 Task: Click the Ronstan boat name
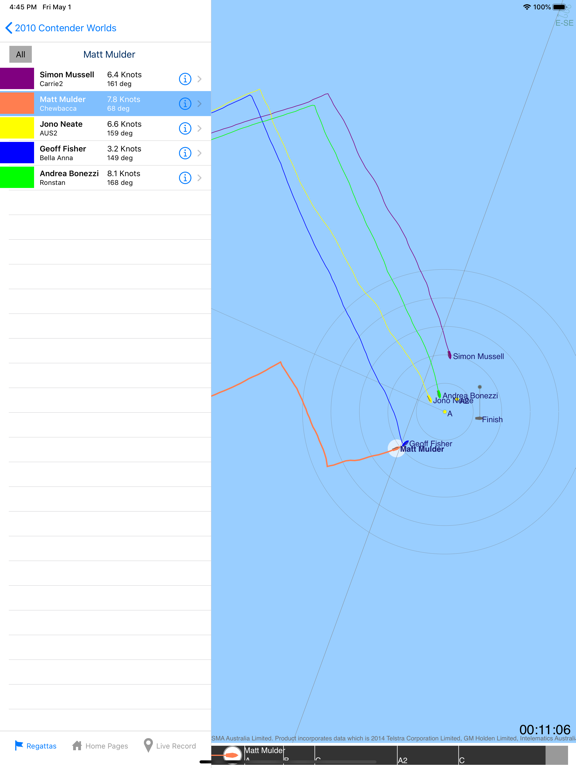[x=52, y=183]
